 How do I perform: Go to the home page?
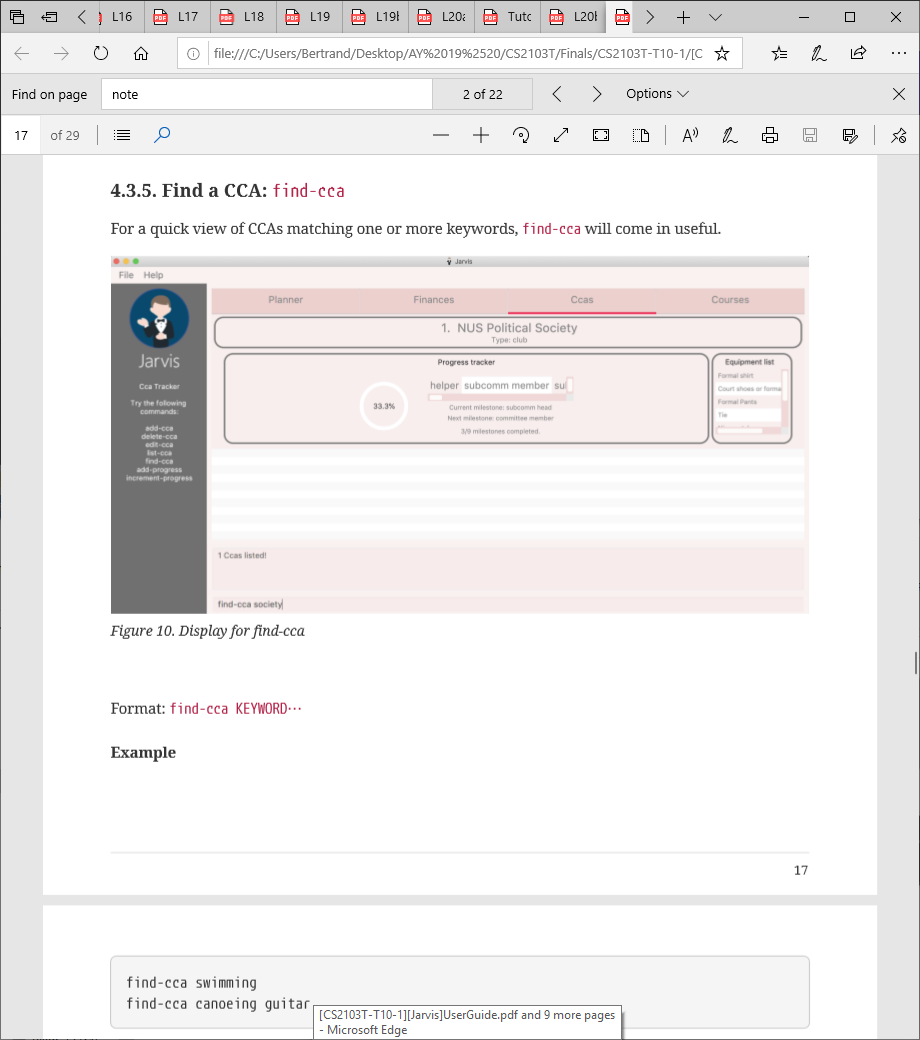141,54
